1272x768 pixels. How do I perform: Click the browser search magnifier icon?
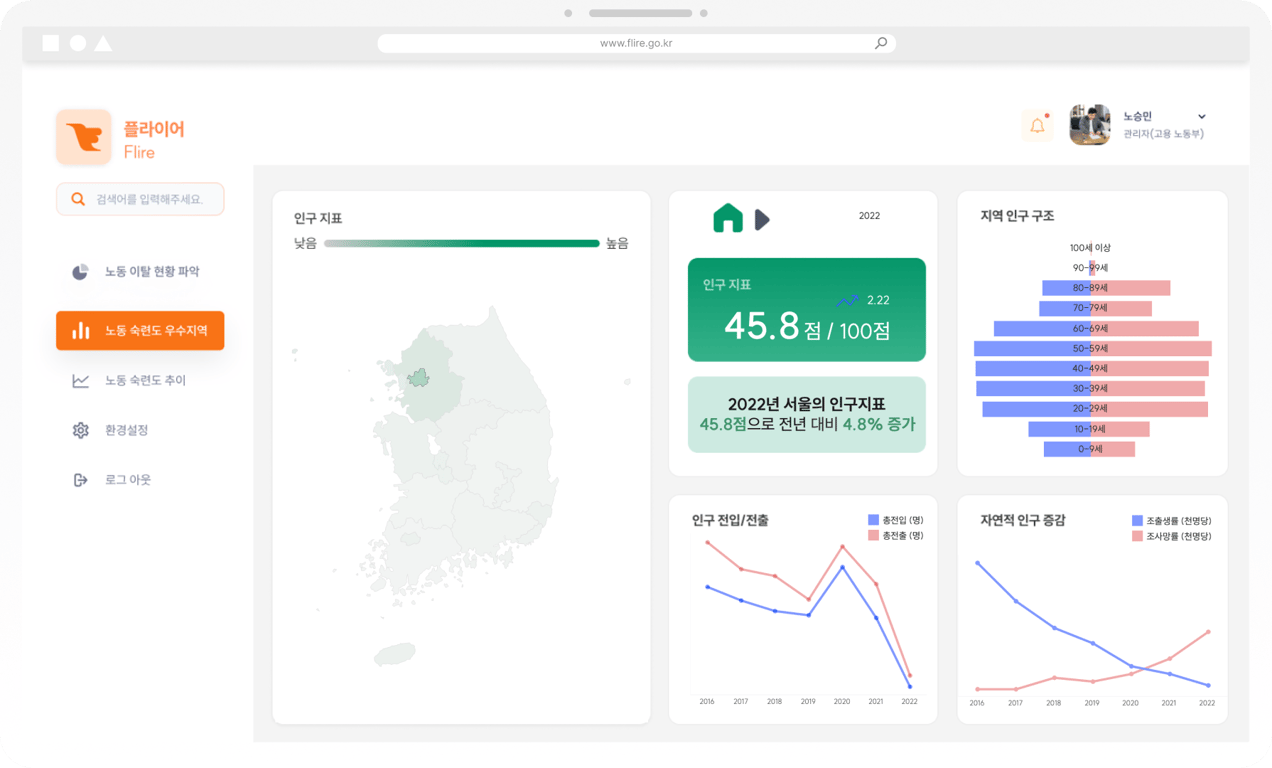click(881, 43)
